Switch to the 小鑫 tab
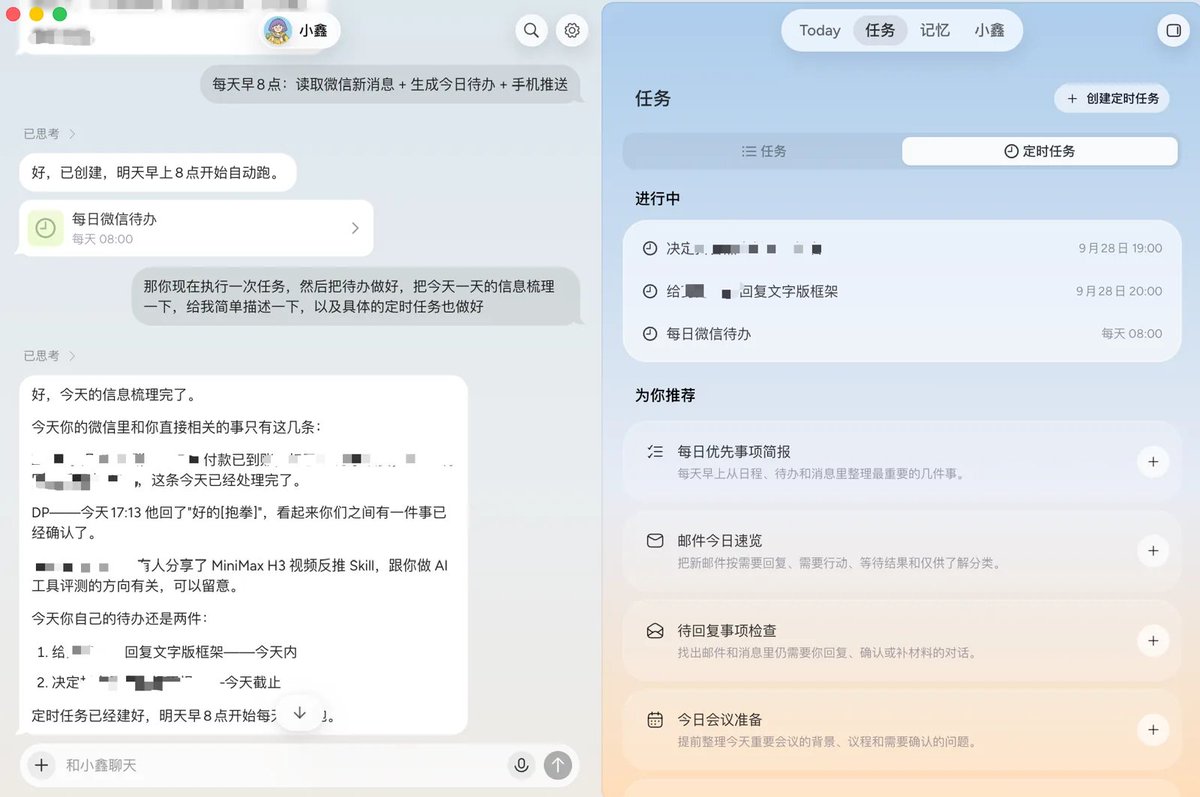The image size is (1200, 797). (x=990, y=31)
